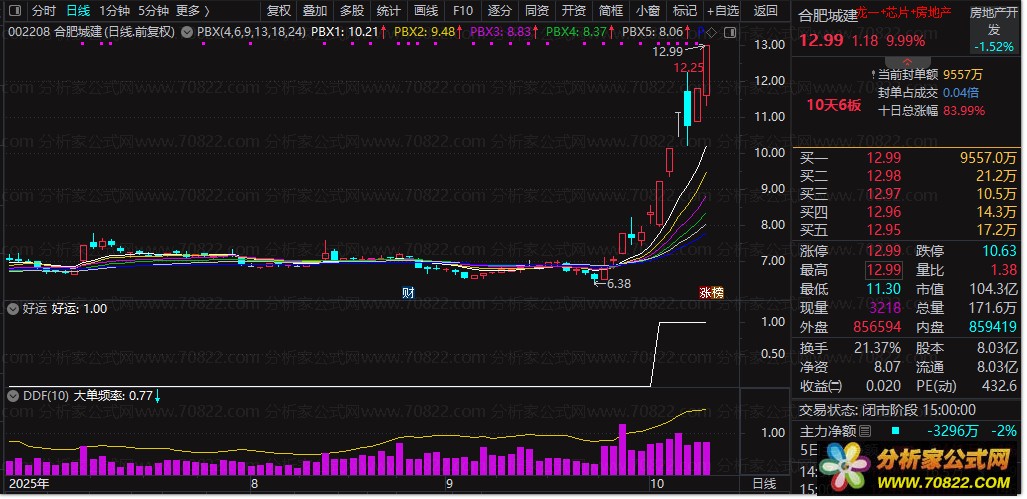Click the 同资 toolbar button
Screen dimensions: 1027x499
(536, 10)
